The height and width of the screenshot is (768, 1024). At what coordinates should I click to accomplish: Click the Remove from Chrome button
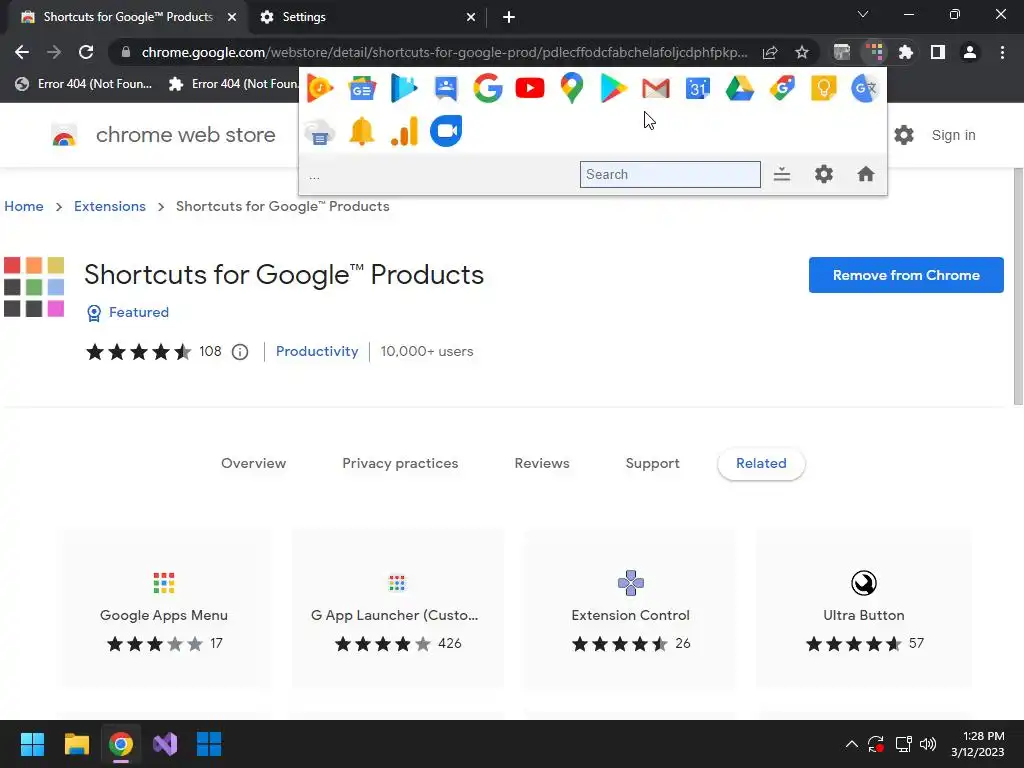click(x=906, y=275)
